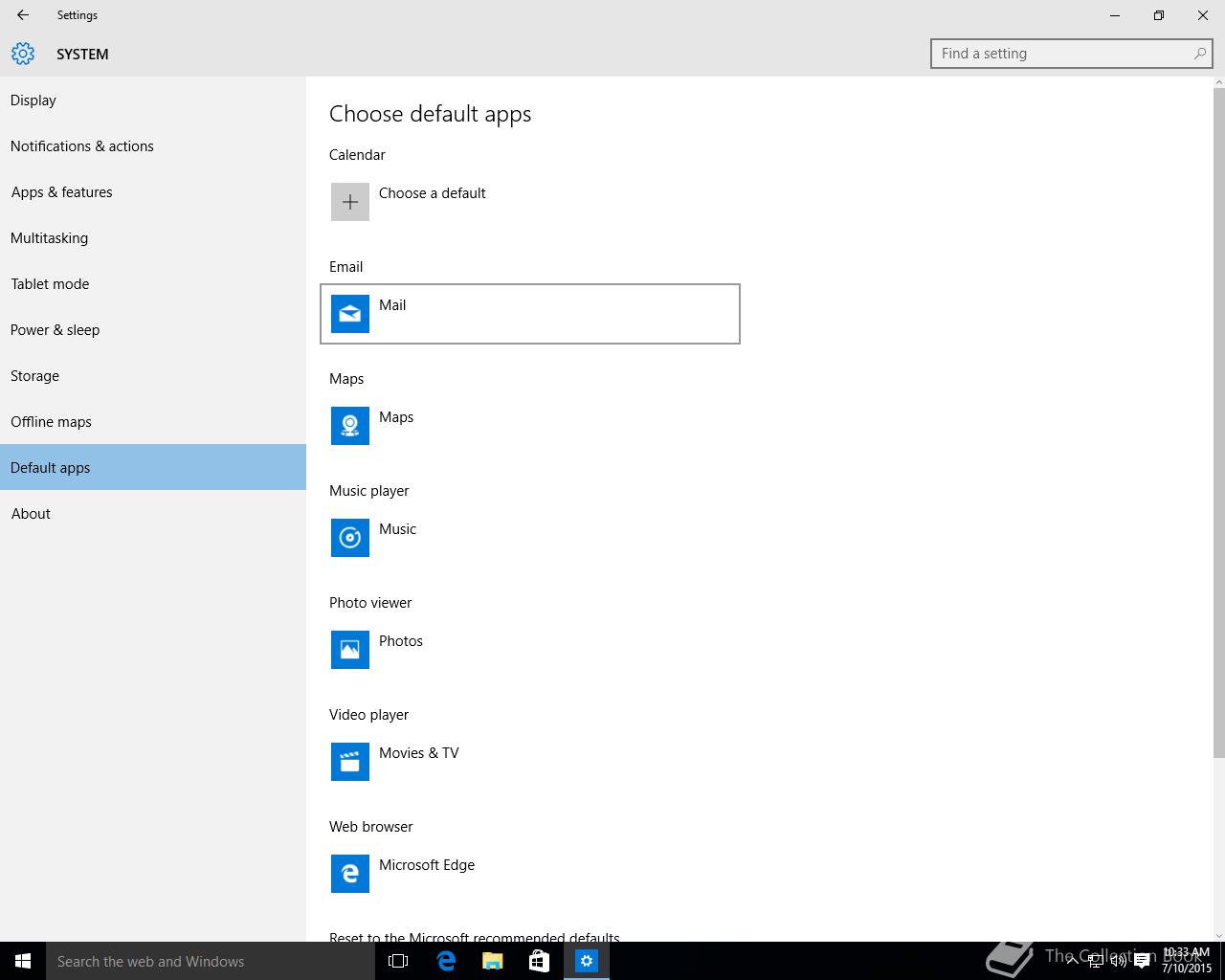1225x980 pixels.
Task: Click the Video player label
Action: tap(368, 715)
